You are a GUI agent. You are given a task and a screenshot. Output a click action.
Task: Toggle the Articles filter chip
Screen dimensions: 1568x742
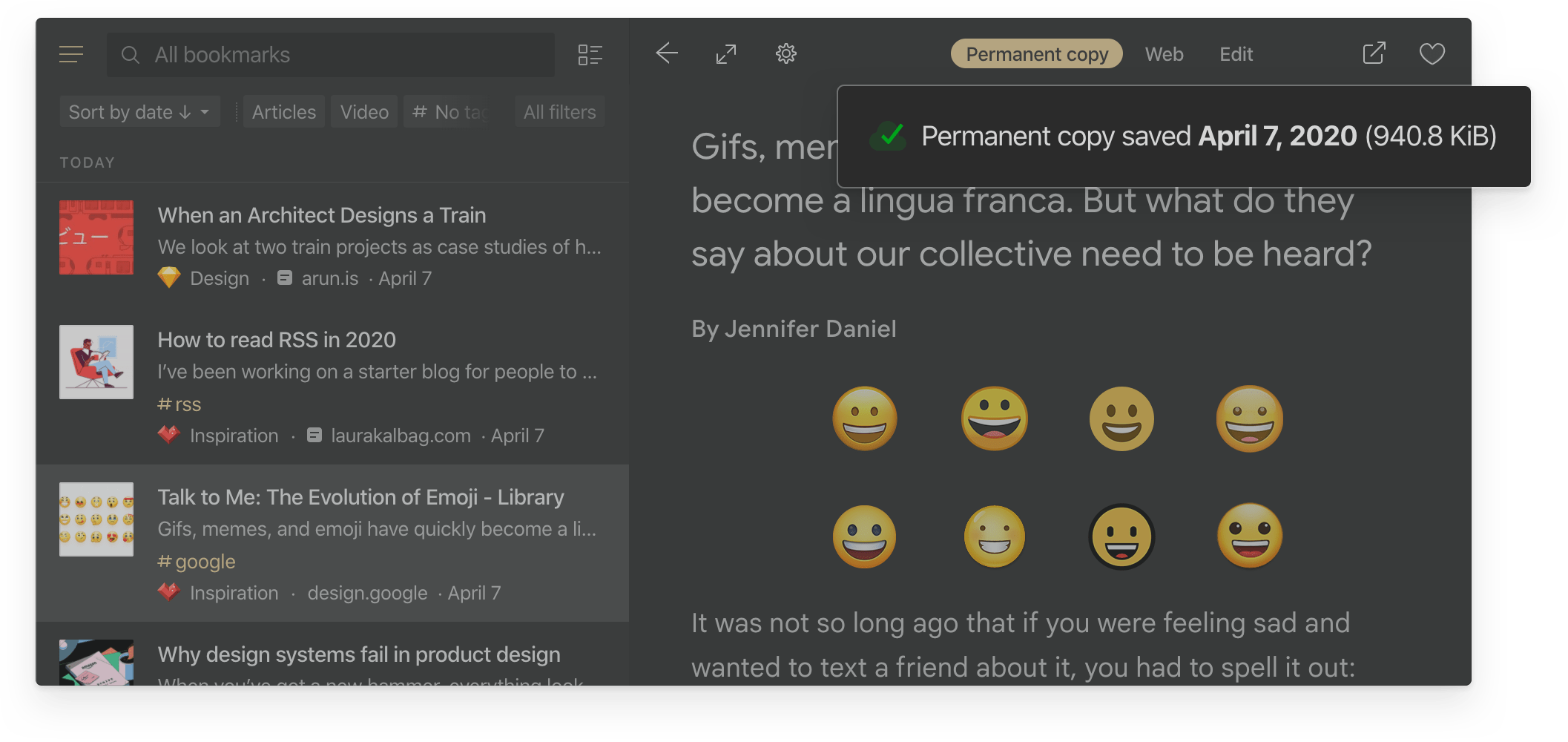[283, 112]
